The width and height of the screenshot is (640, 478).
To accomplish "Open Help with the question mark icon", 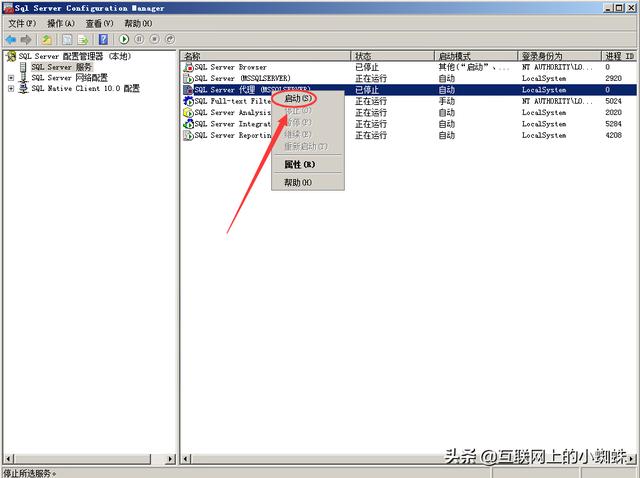I will pyautogui.click(x=103, y=40).
